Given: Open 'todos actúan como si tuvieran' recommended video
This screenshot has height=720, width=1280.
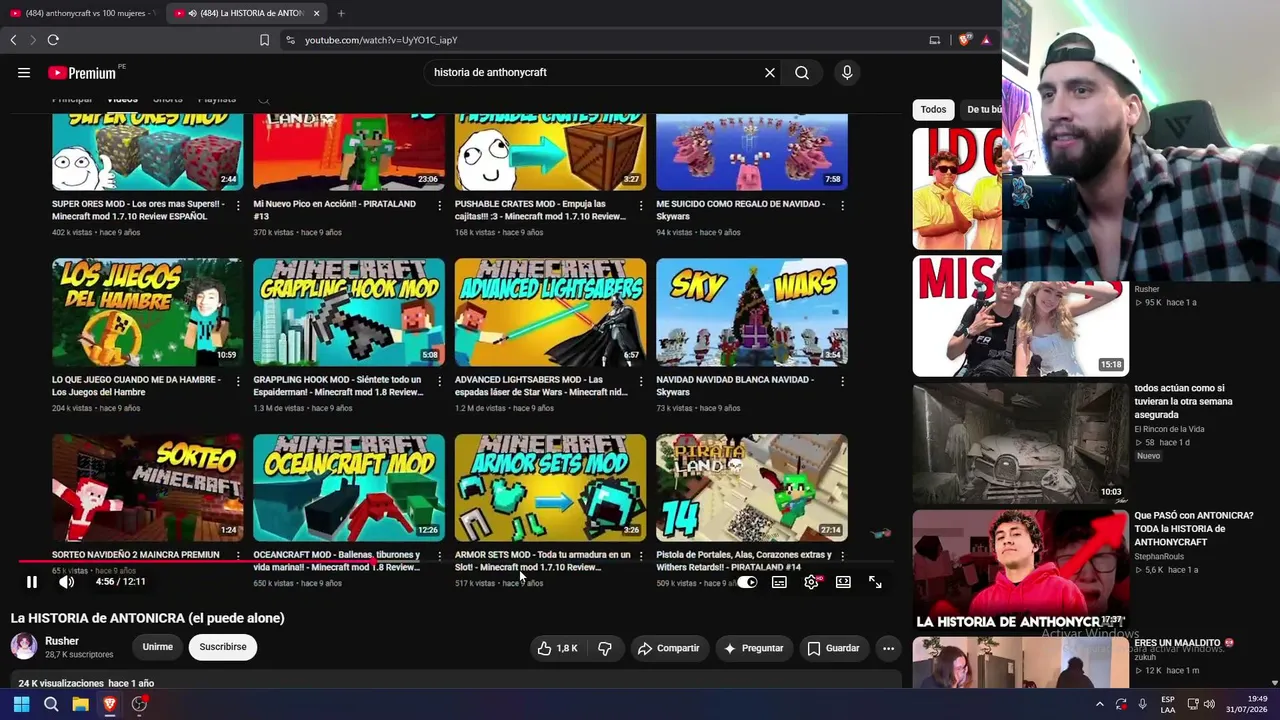Looking at the screenshot, I should tap(1183, 401).
